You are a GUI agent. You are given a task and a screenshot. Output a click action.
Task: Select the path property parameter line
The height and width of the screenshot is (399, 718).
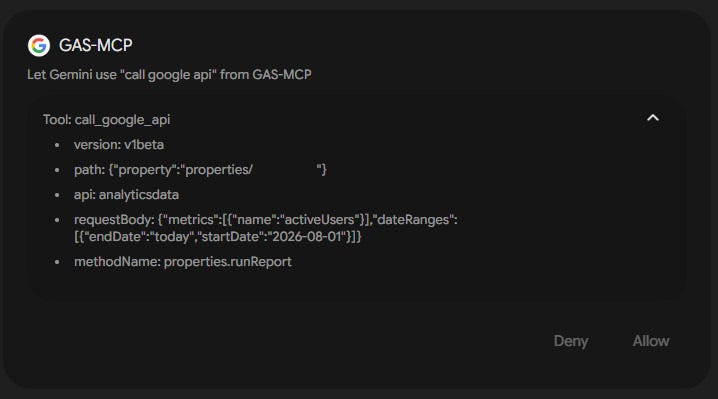click(200, 170)
